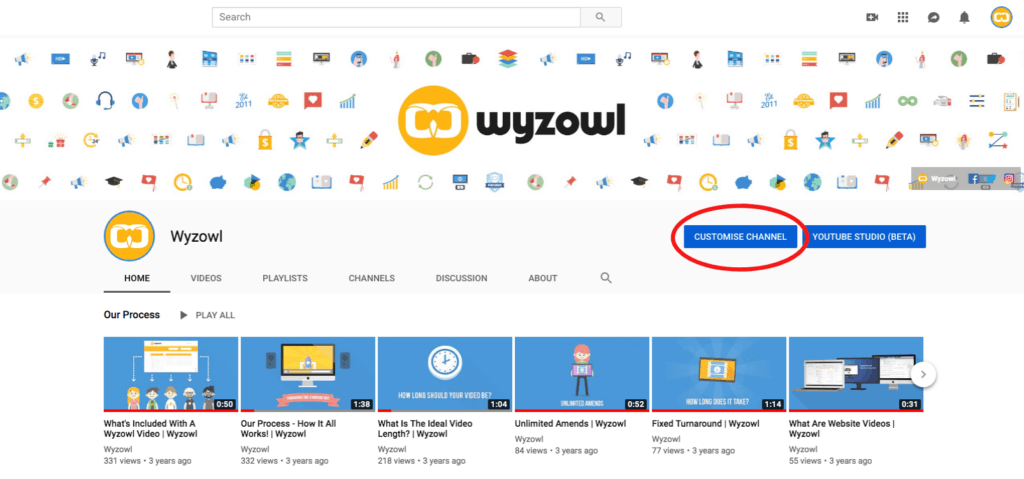Click title 'Unlimited Amends | Wyzowl'
This screenshot has width=1024, height=479.
570,423
